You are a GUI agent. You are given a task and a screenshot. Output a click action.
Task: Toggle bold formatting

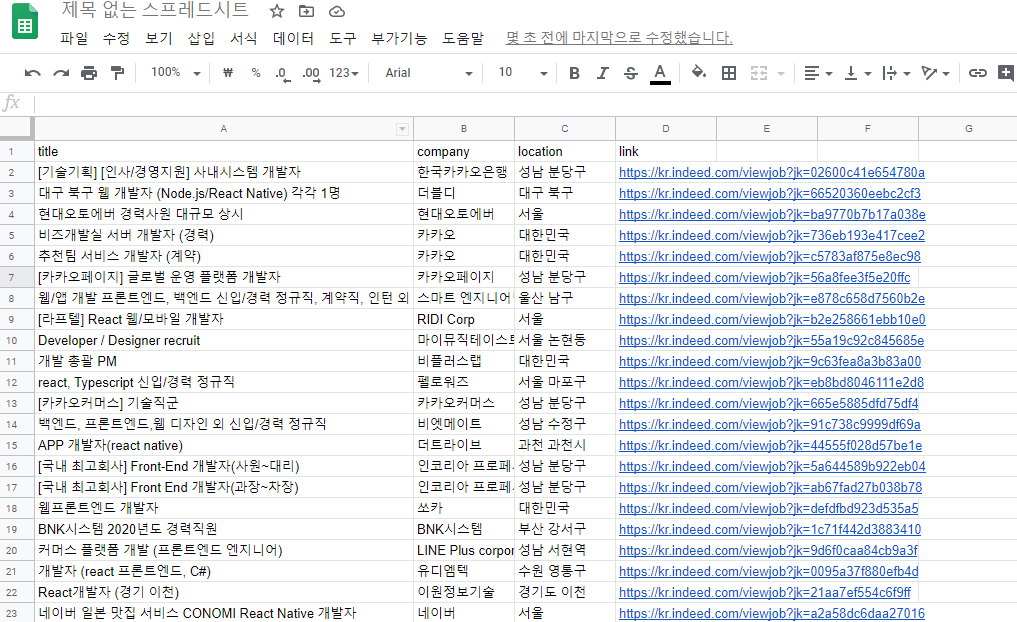574,73
